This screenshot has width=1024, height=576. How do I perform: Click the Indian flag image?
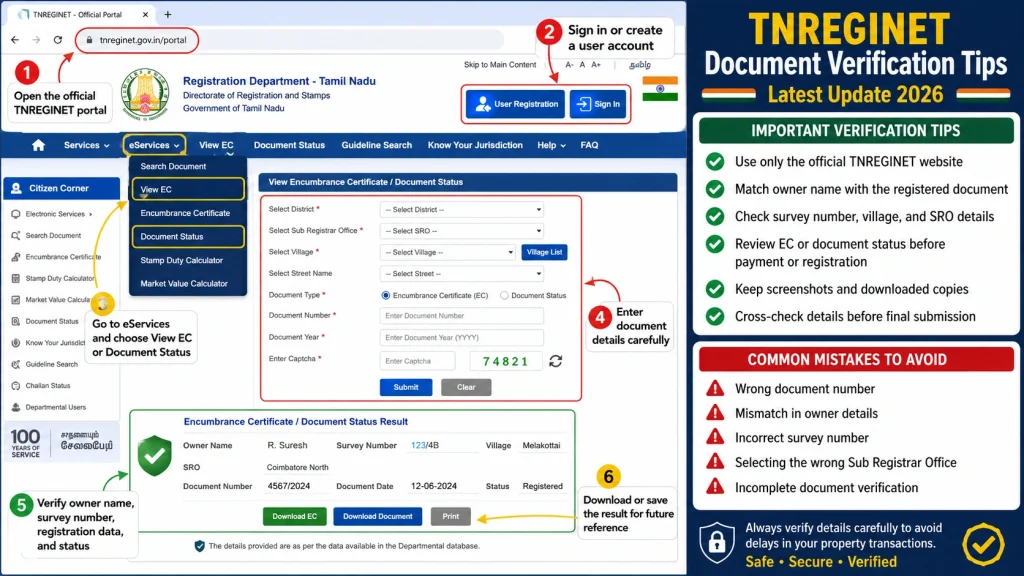tap(660, 89)
